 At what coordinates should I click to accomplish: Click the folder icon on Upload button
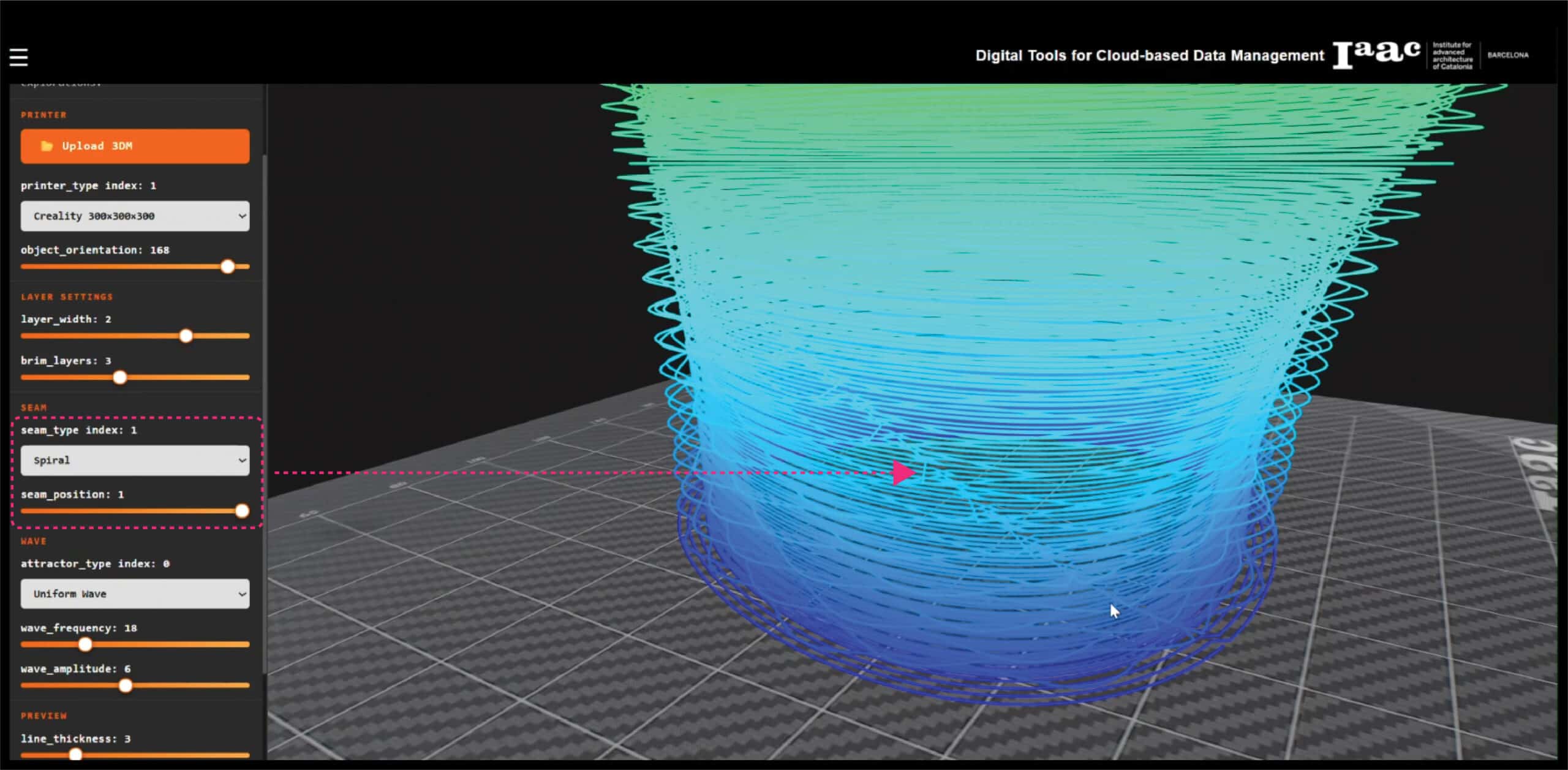click(x=47, y=146)
